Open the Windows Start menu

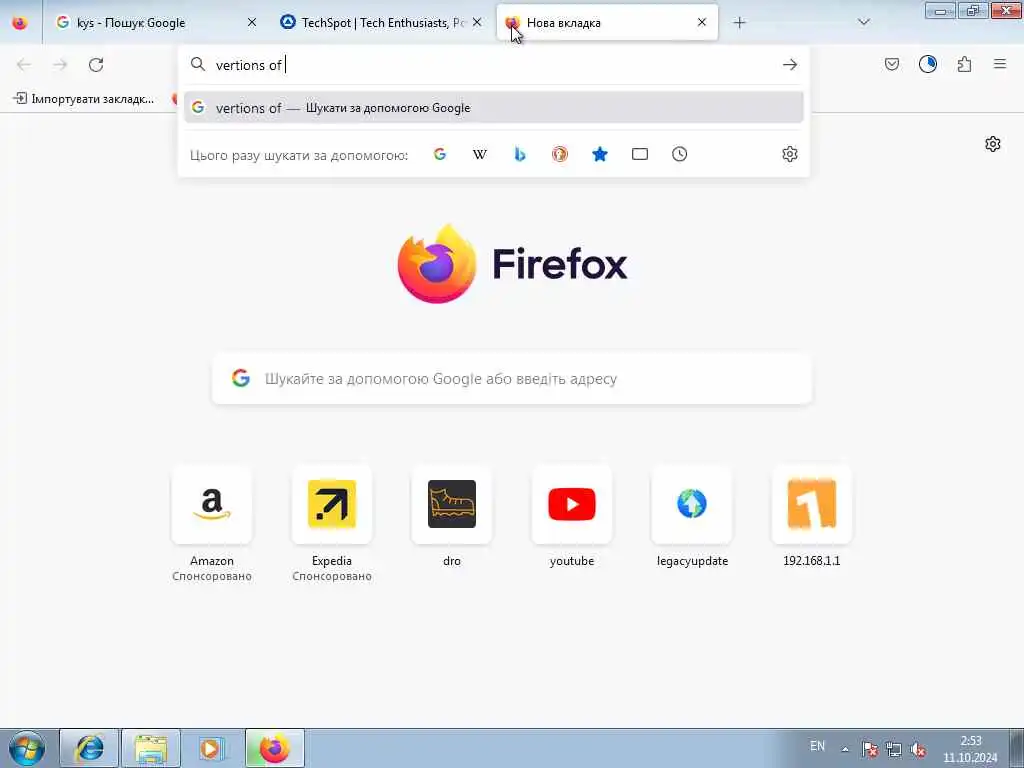pyautogui.click(x=26, y=748)
